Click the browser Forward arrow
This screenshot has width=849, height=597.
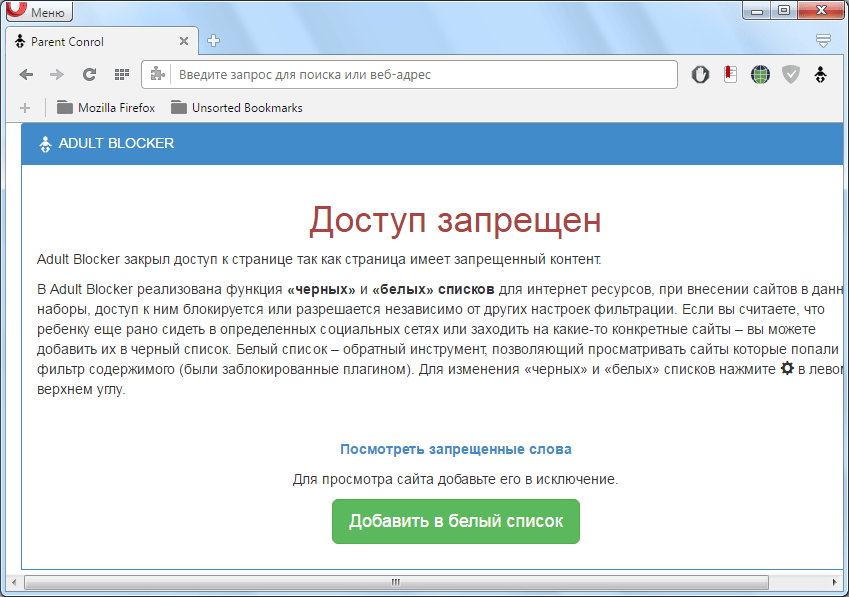(x=57, y=75)
